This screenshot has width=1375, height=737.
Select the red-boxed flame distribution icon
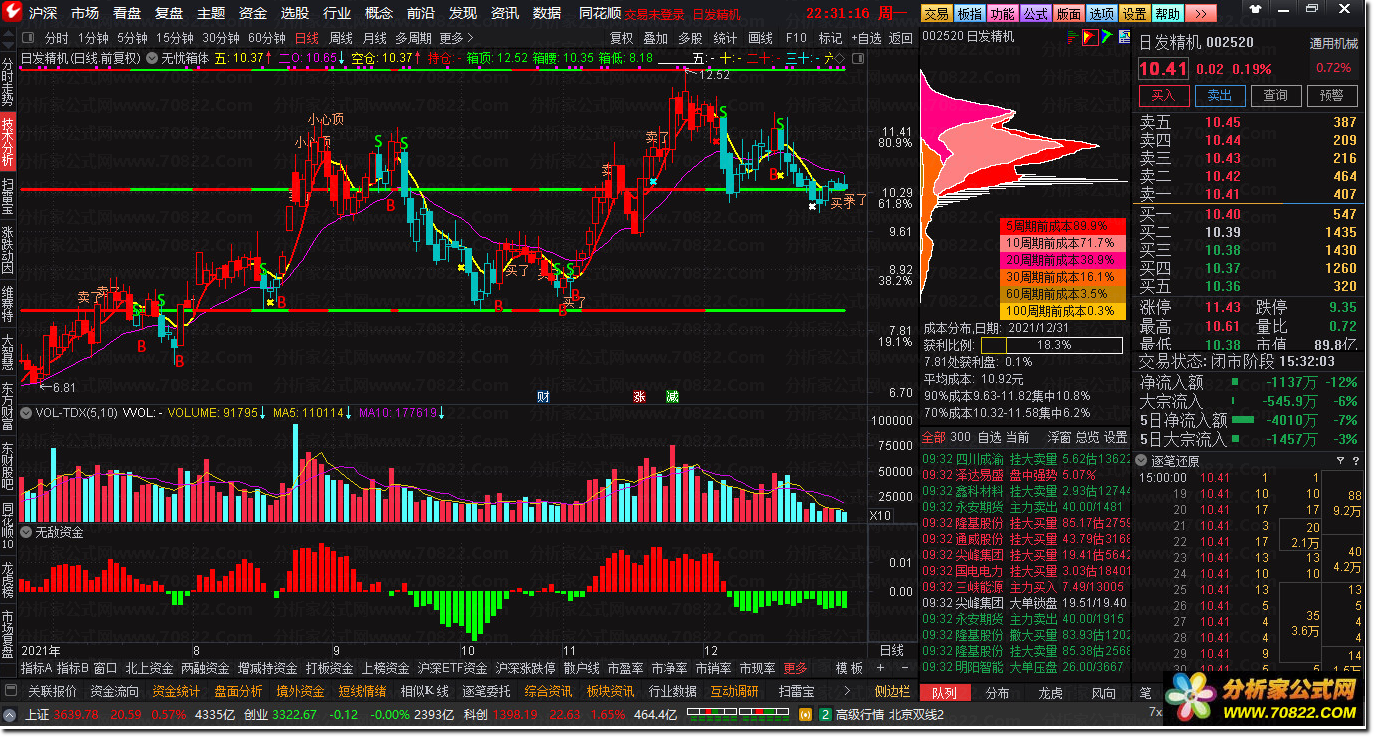click(x=1089, y=36)
